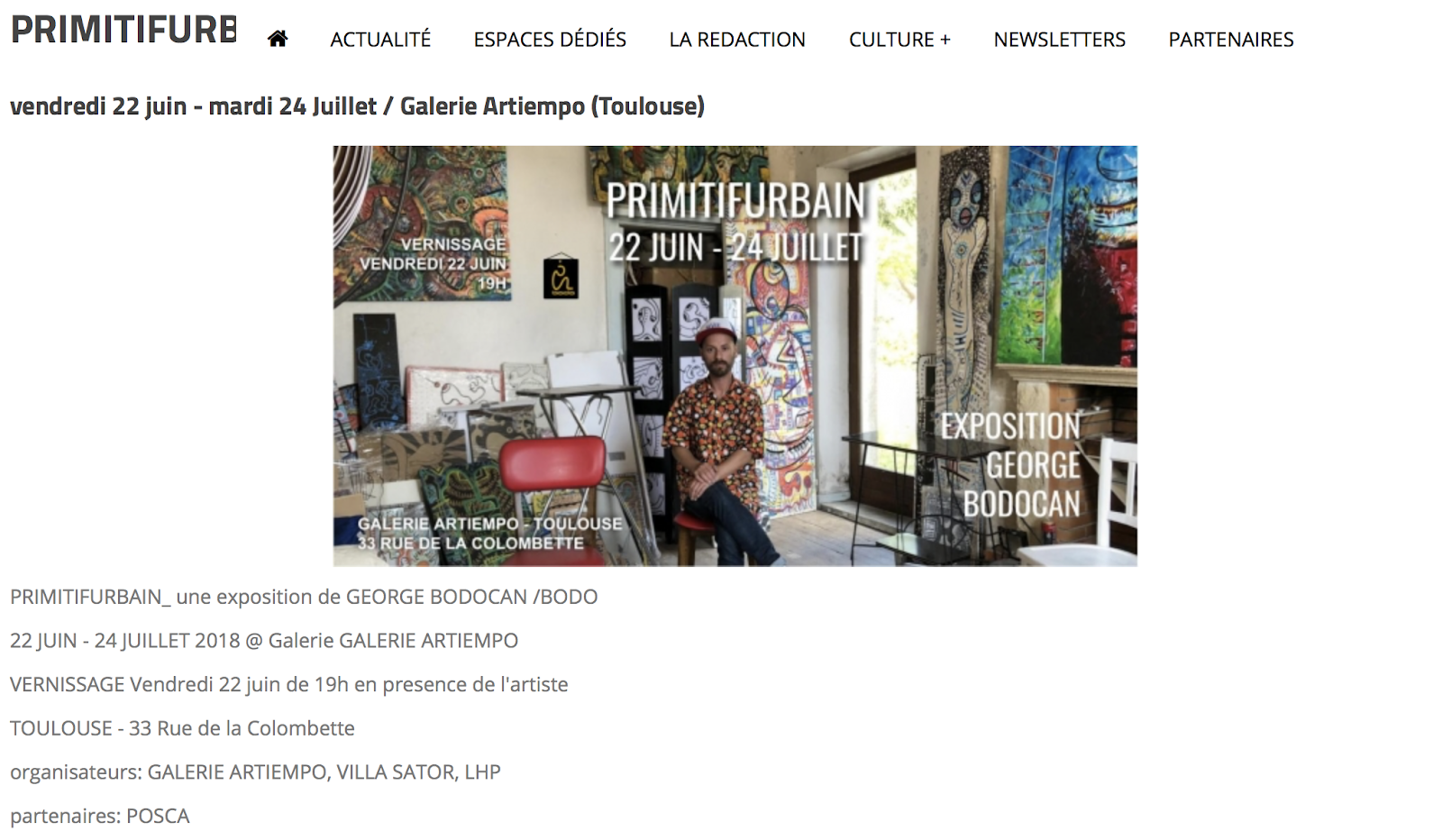Click the organisateurs line with VILLA SATOR
Viewport: 1442px width, 840px height.
coord(255,772)
